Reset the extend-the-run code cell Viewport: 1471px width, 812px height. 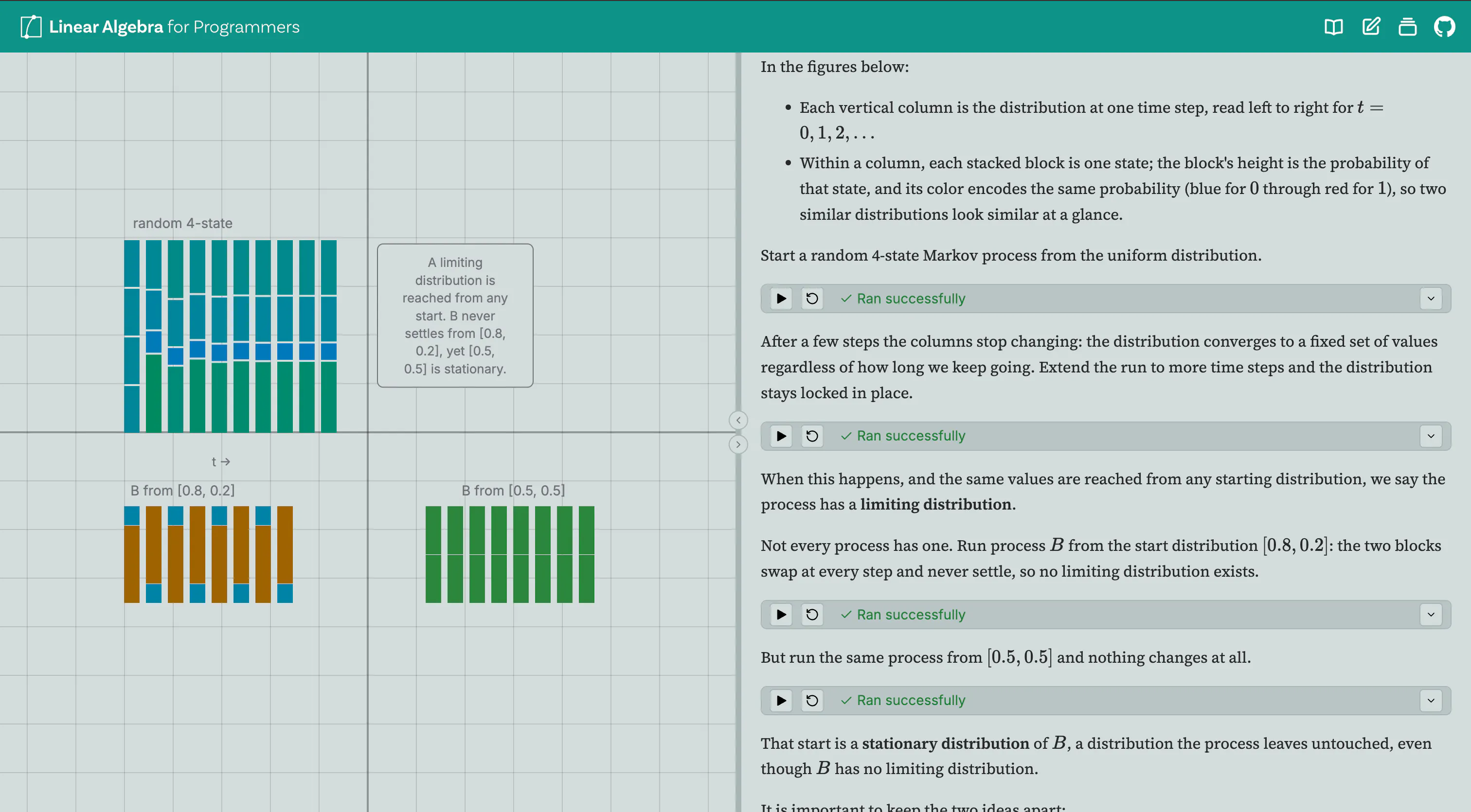812,436
